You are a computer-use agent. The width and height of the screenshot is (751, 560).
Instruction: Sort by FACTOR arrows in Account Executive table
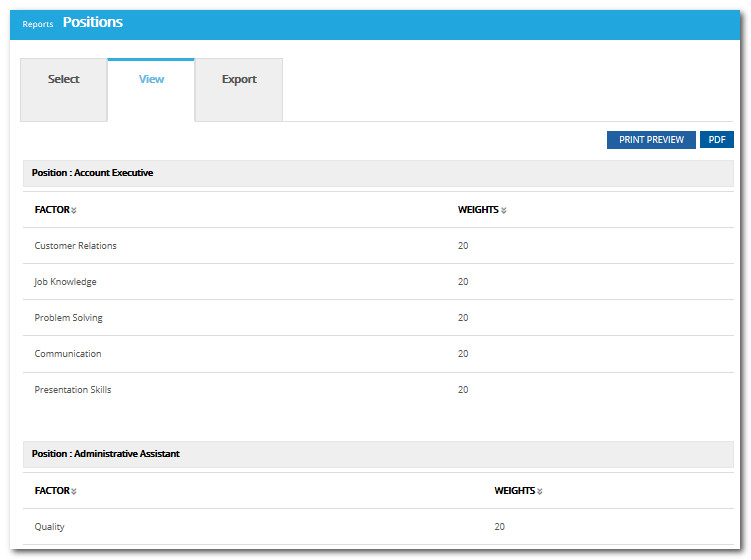(x=74, y=211)
